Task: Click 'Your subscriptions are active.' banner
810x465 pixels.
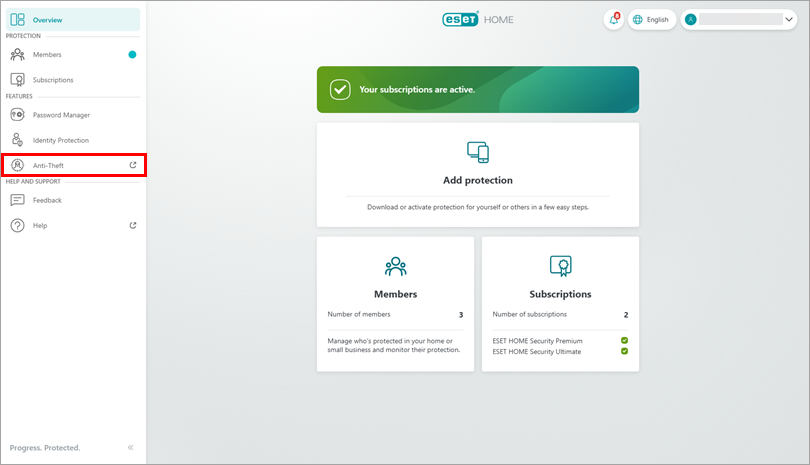Action: (x=478, y=89)
